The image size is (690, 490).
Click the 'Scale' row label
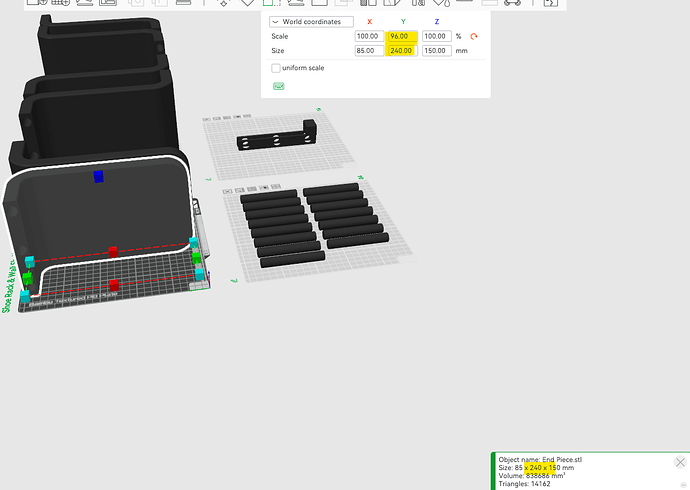point(279,36)
